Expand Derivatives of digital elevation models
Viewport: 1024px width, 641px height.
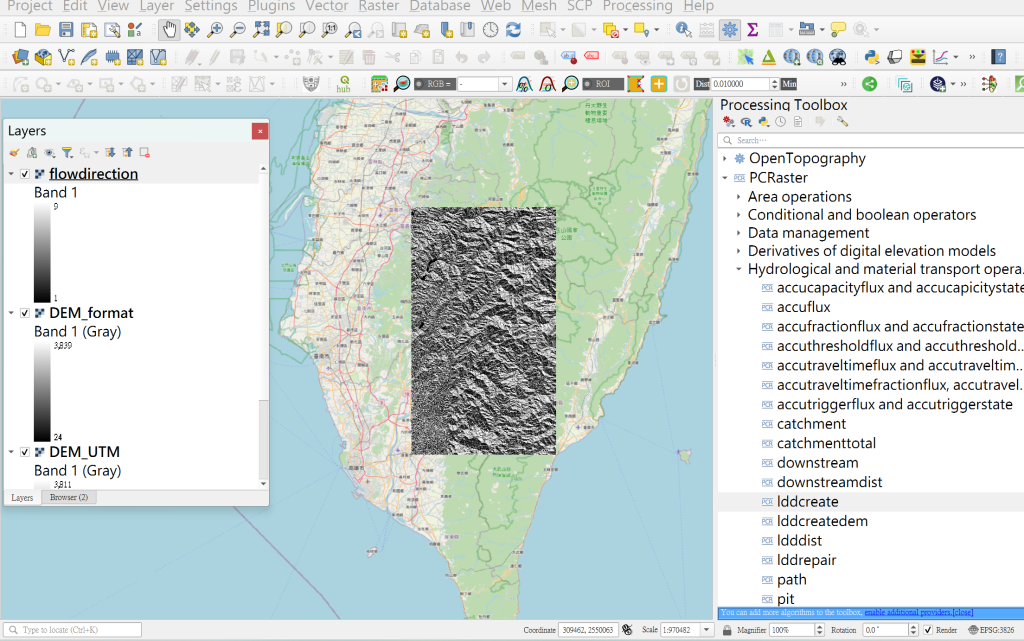pyautogui.click(x=739, y=251)
